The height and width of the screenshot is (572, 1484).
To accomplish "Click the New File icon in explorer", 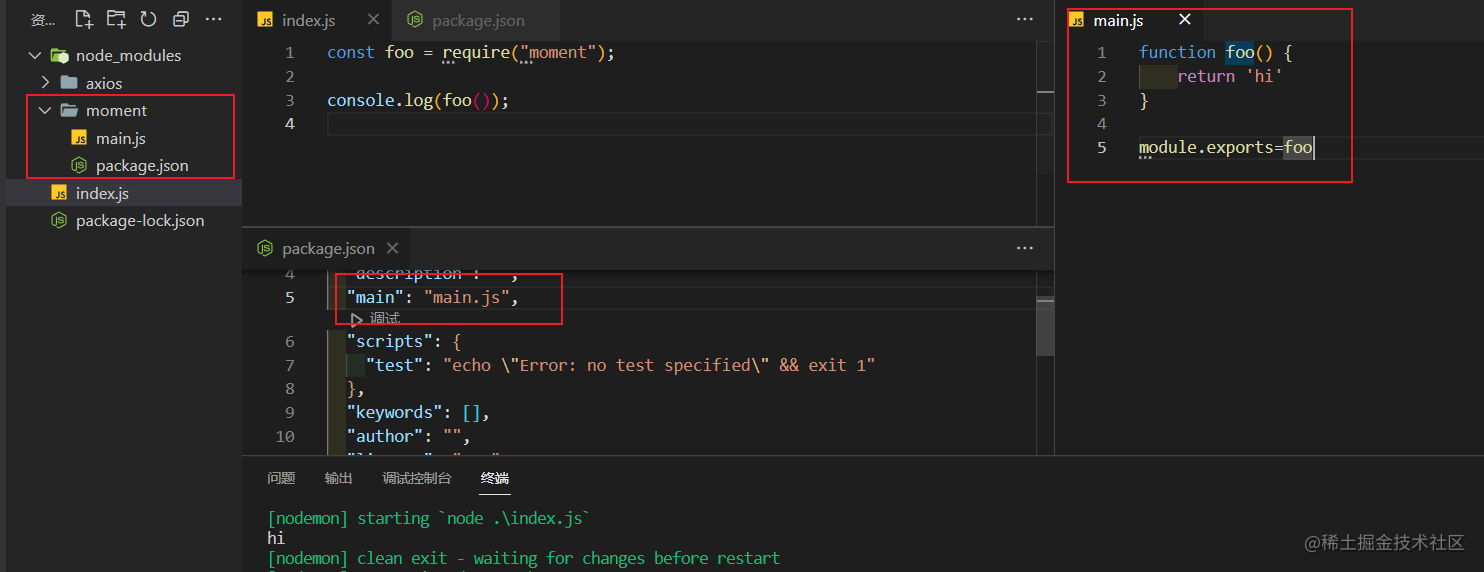I will (84, 19).
